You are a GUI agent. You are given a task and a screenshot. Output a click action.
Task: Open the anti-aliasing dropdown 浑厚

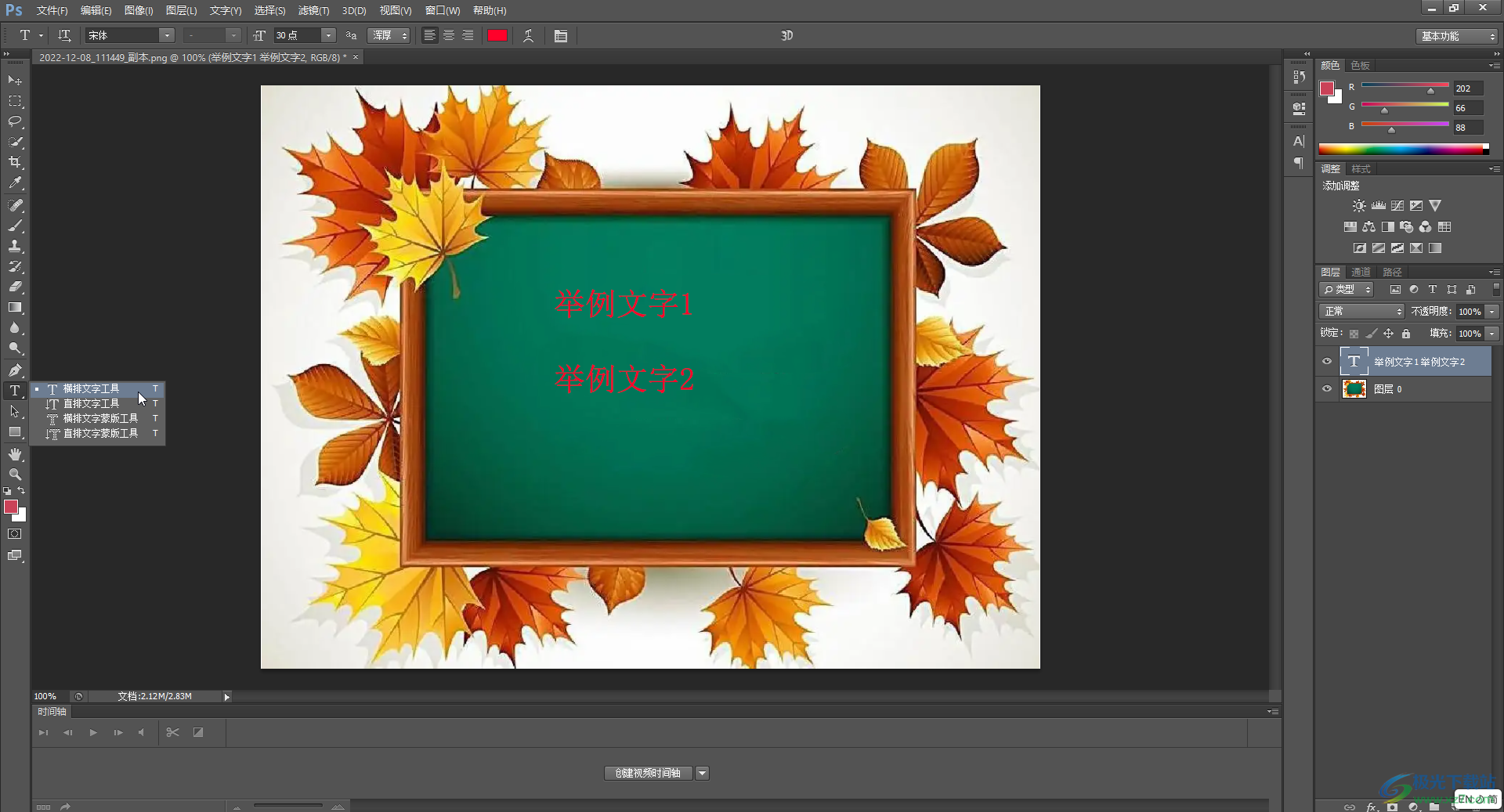[389, 35]
